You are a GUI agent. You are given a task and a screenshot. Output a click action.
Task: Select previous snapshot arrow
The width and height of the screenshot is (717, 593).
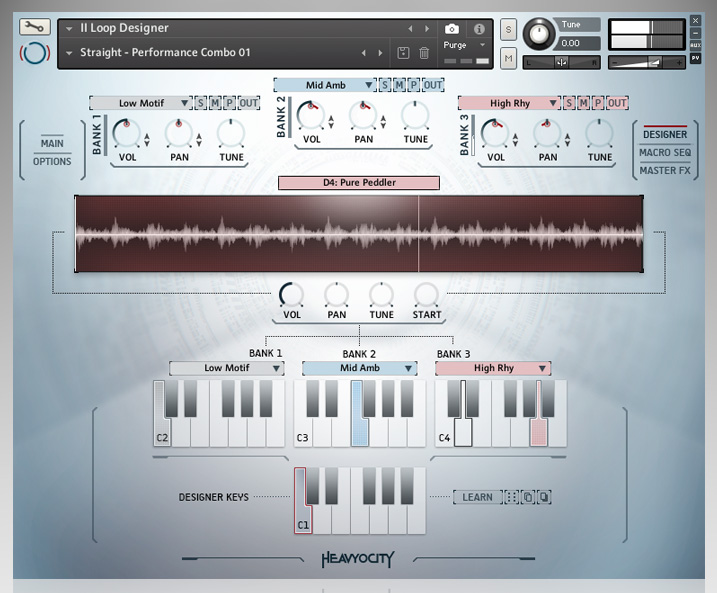point(364,53)
